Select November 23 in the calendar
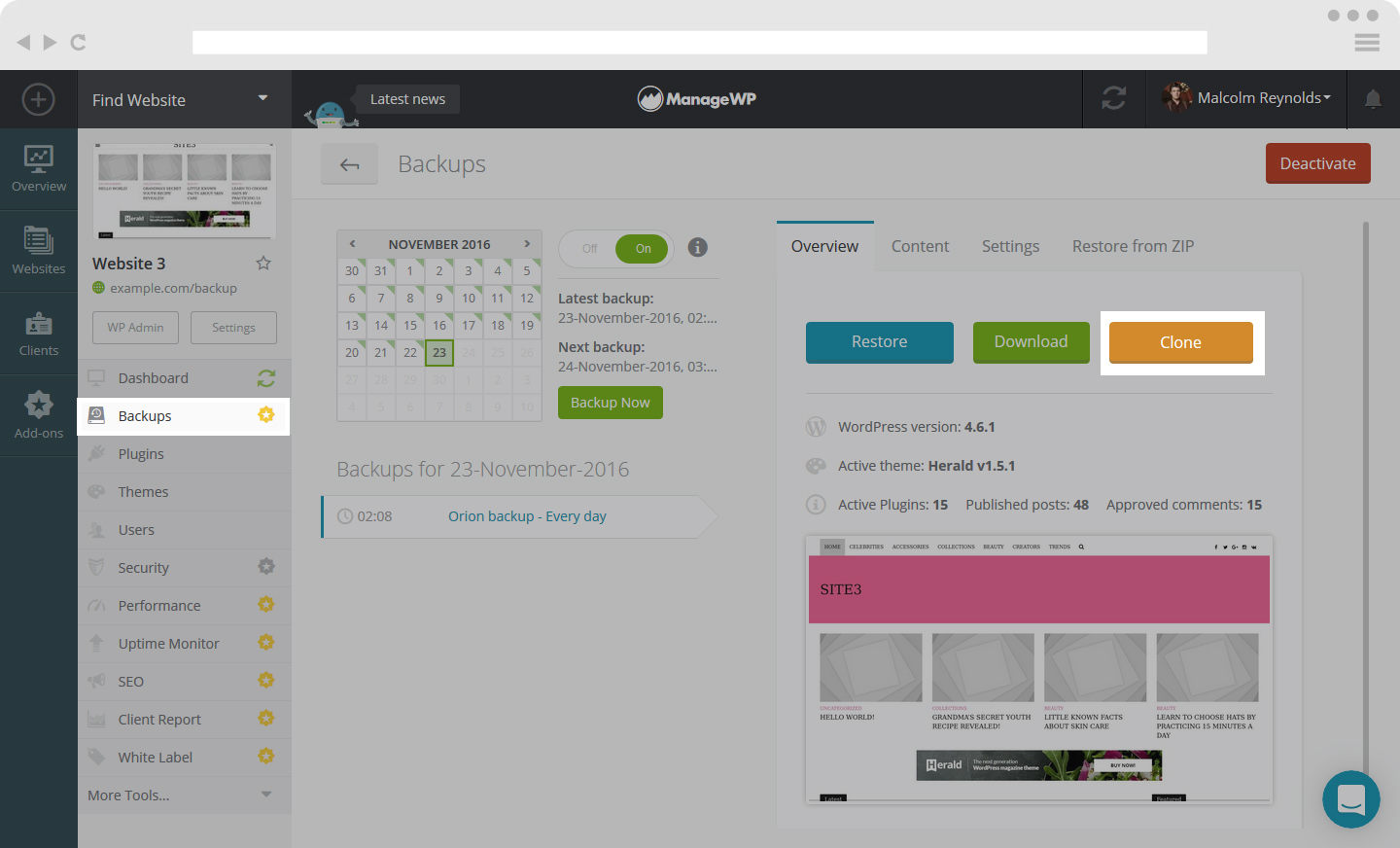Screen dimensions: 1400x848 (439, 352)
